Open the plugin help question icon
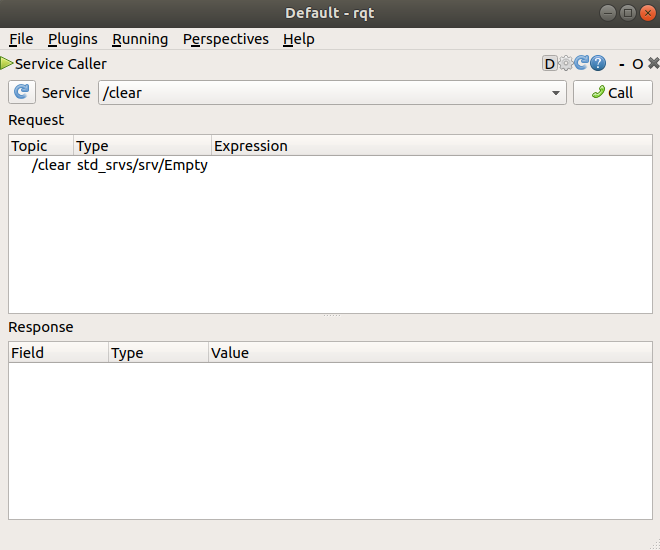The image size is (660, 550). 598,64
